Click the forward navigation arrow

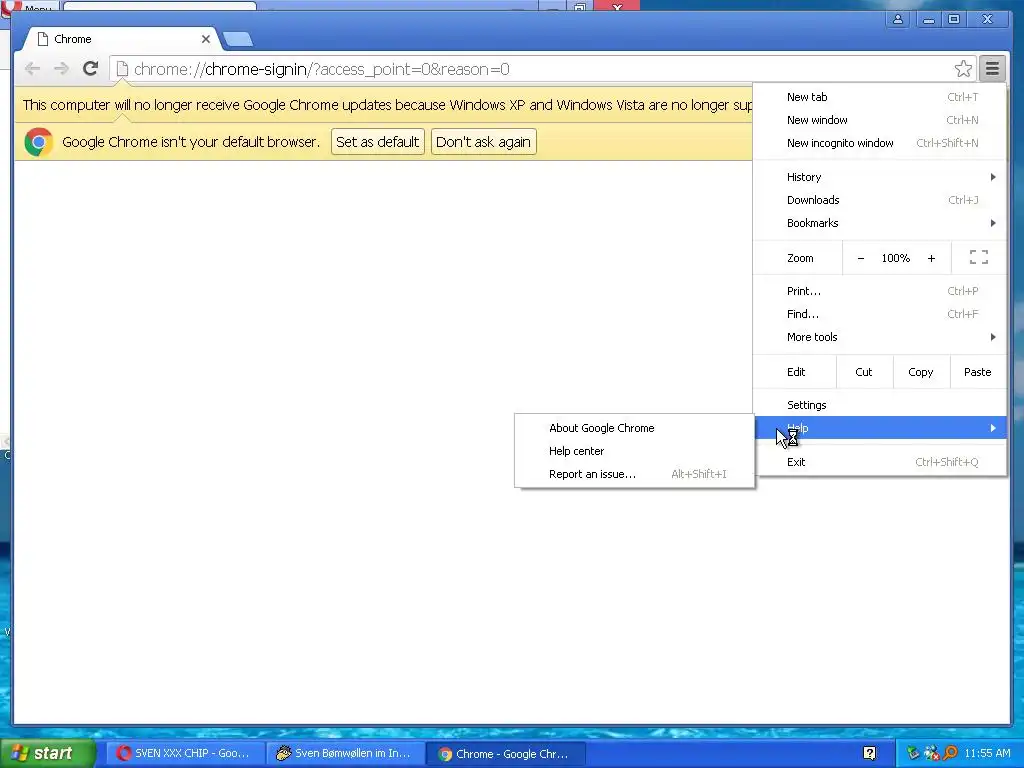coord(61,69)
